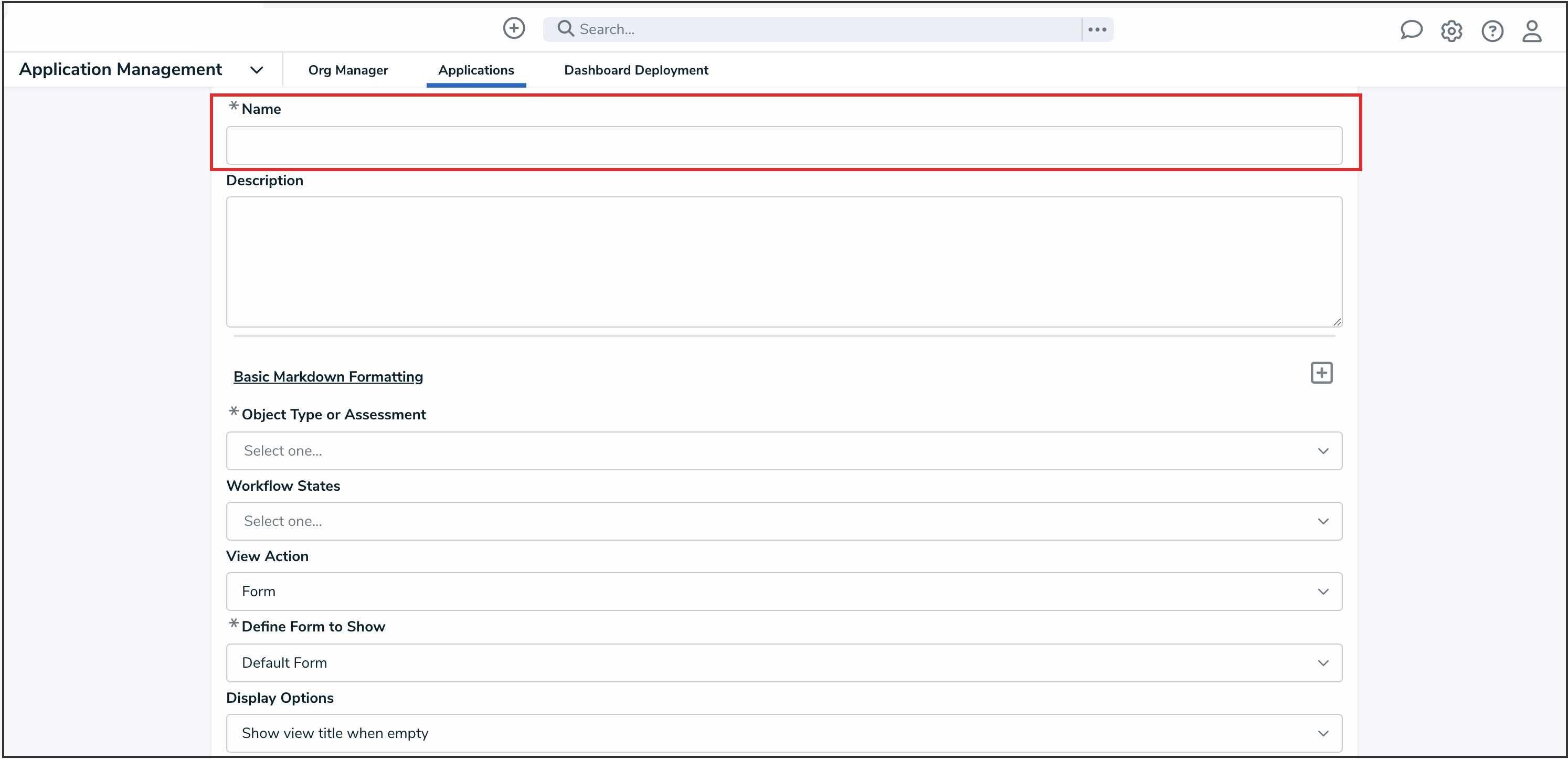Open the Define Form to Show dropdown
1568x759 pixels.
pyautogui.click(x=783, y=663)
